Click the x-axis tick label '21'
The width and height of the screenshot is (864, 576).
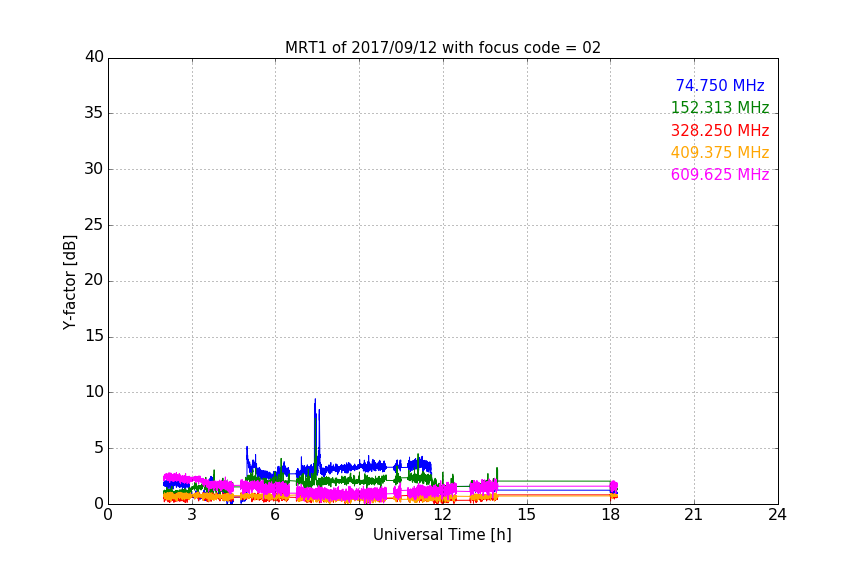tap(694, 515)
